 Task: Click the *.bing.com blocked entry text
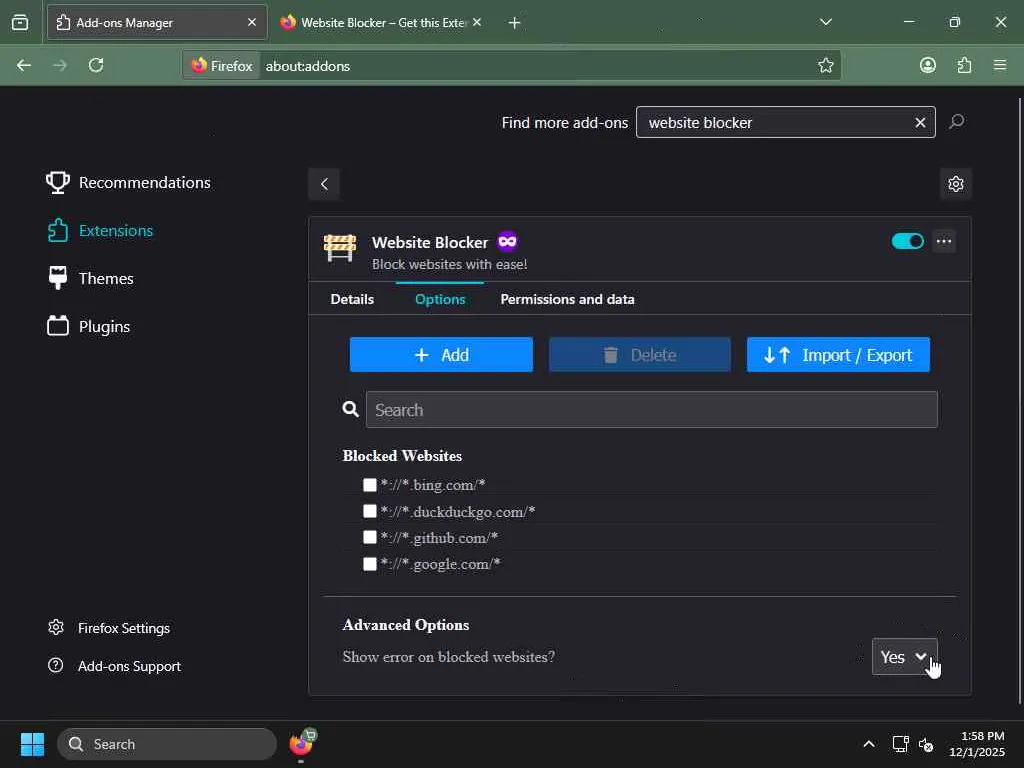click(433, 485)
